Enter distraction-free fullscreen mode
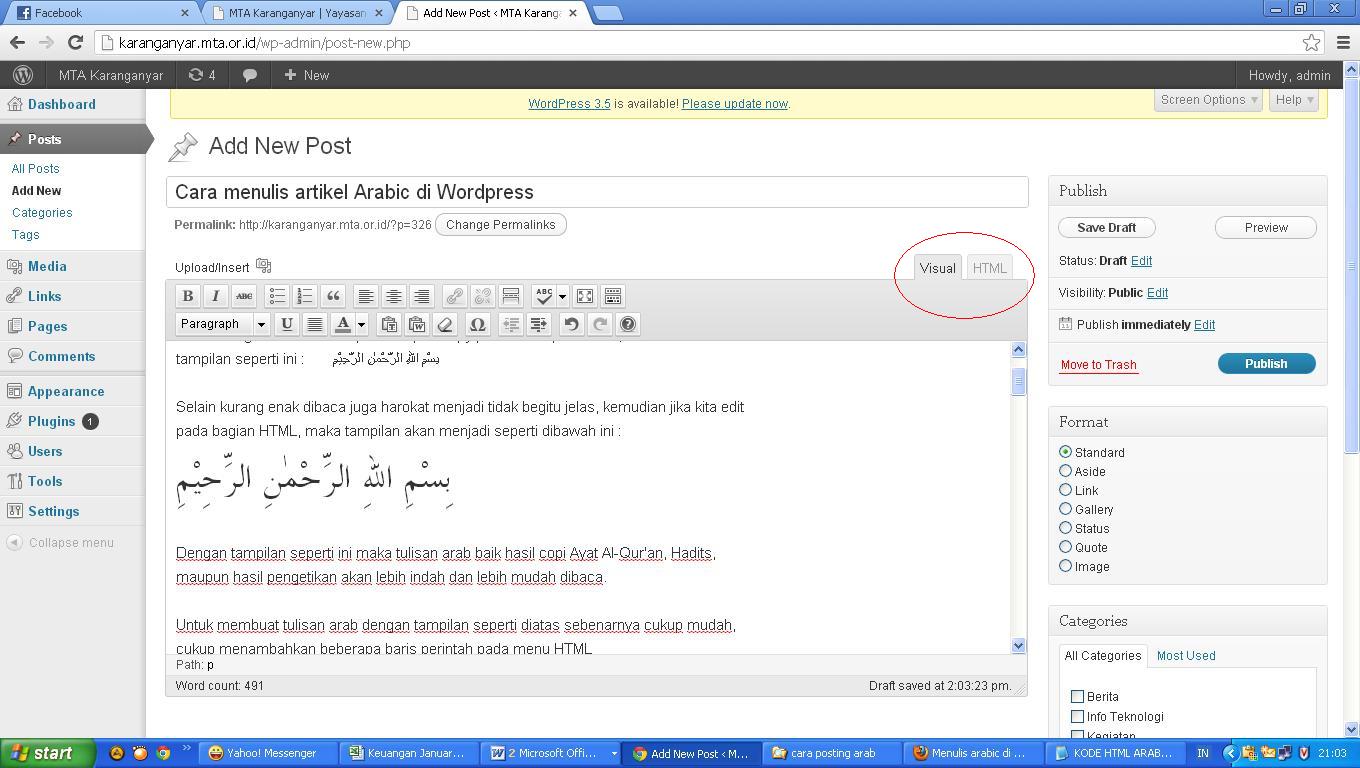 pos(585,296)
